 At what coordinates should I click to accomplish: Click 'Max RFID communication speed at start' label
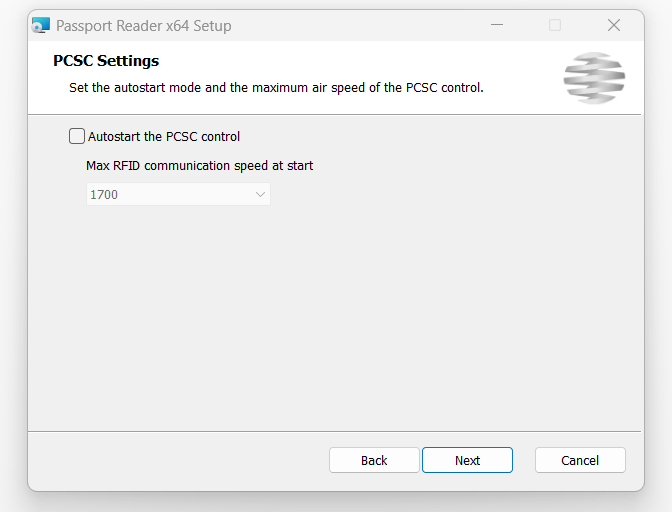point(199,165)
